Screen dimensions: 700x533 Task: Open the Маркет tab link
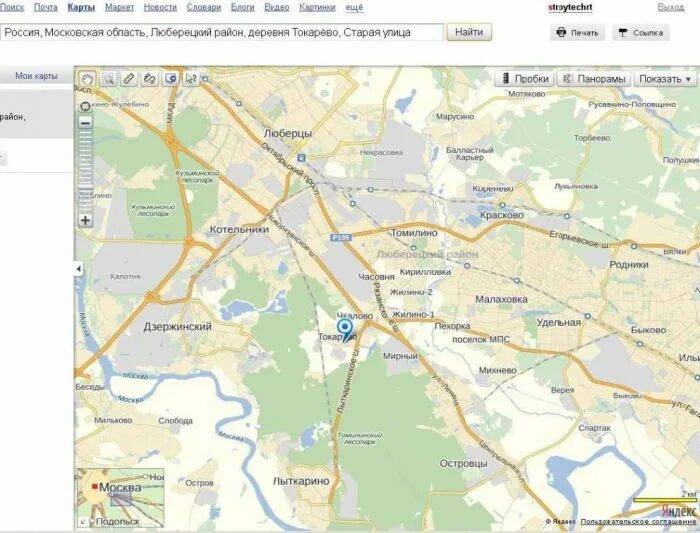[119, 8]
